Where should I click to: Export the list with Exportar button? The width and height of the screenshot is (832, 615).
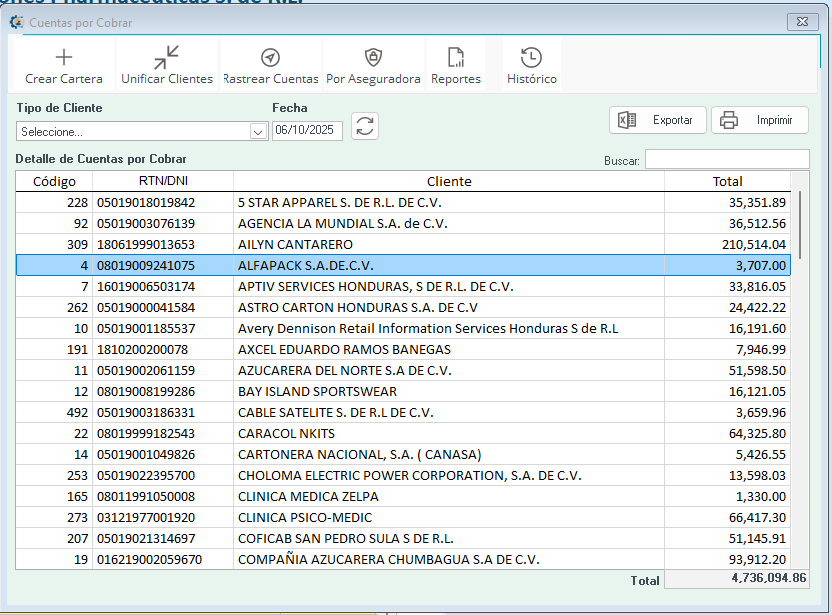[x=658, y=120]
